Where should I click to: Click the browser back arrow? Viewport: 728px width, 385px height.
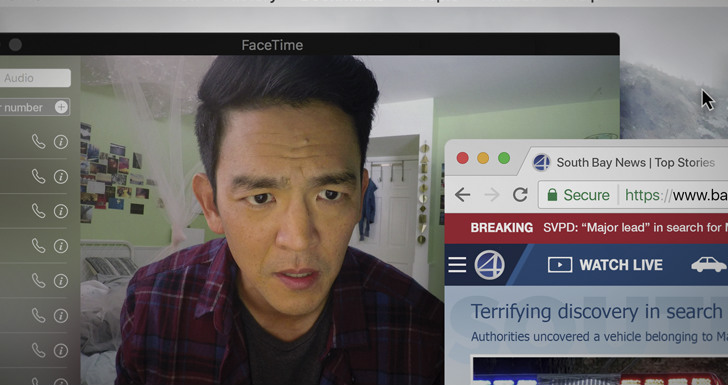462,195
